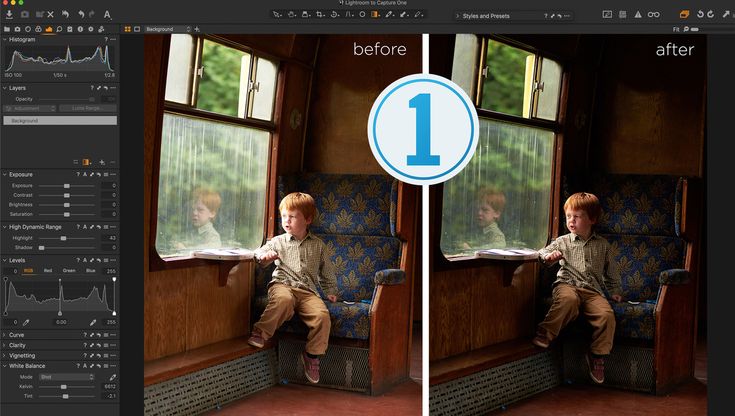Screen dimensions: 735x416
Task: Collapse the High Dynamic Range panel
Action: coord(5,227)
